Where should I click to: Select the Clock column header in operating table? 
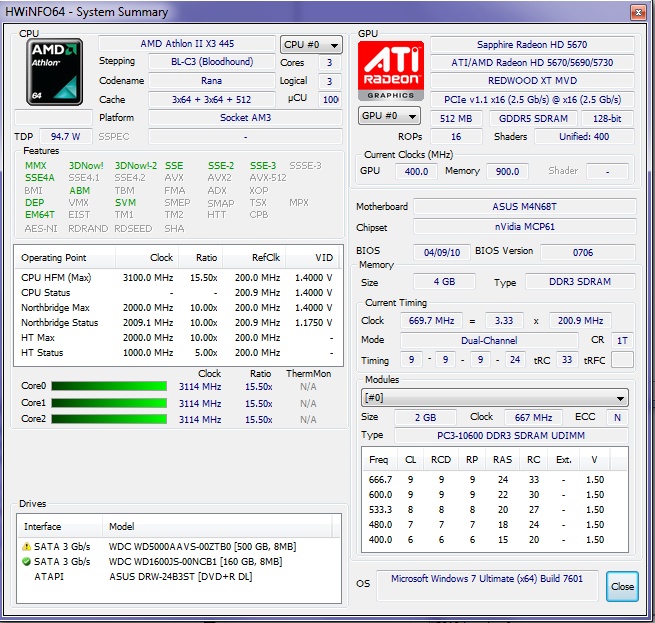coord(147,257)
